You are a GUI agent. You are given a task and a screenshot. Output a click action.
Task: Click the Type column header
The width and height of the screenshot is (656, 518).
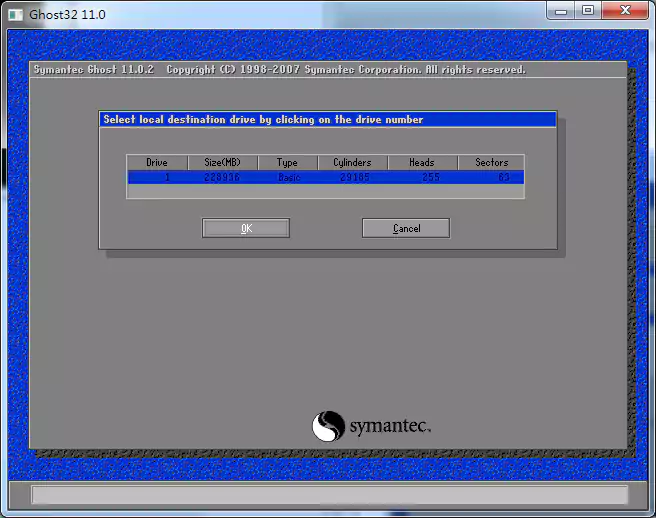pos(287,162)
